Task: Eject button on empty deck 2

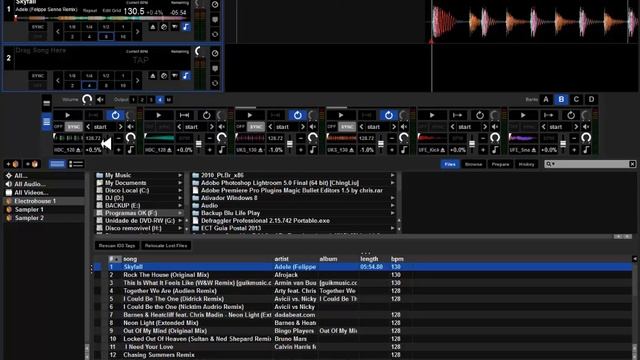Action: click(153, 76)
